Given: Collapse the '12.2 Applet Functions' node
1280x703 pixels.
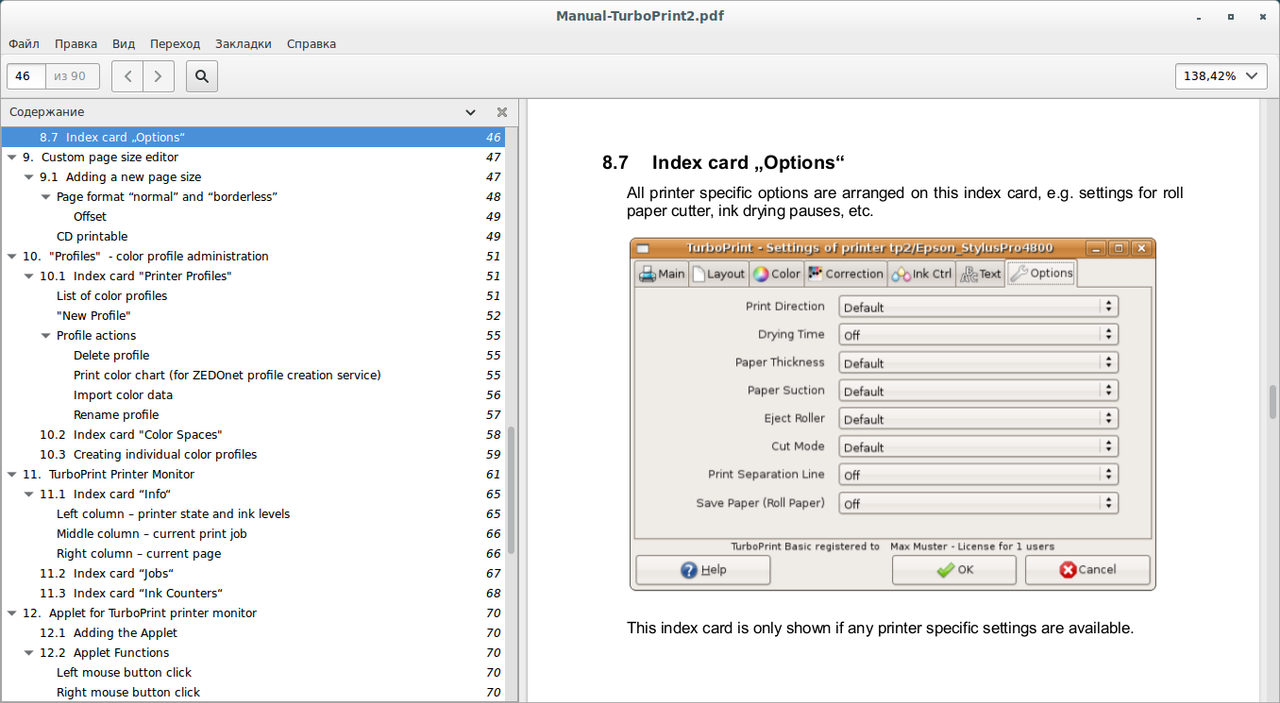Looking at the screenshot, I should 29,653.
